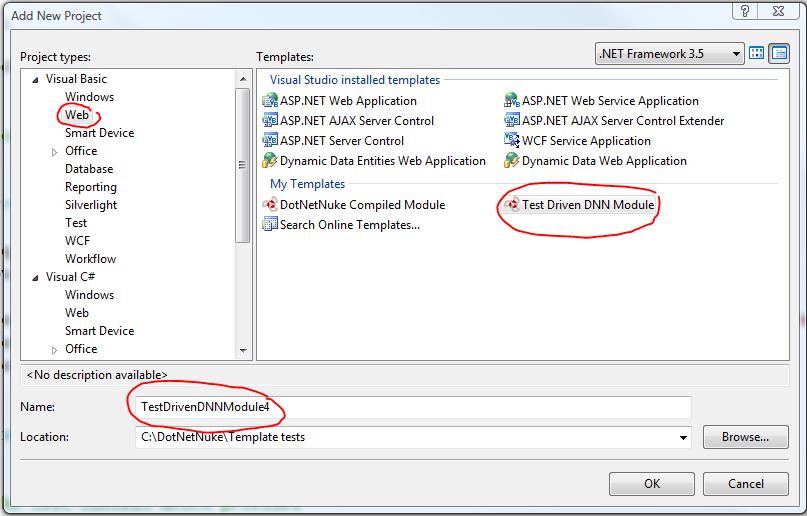Switch templates view to small icons list
The image size is (807, 516).
(779, 53)
